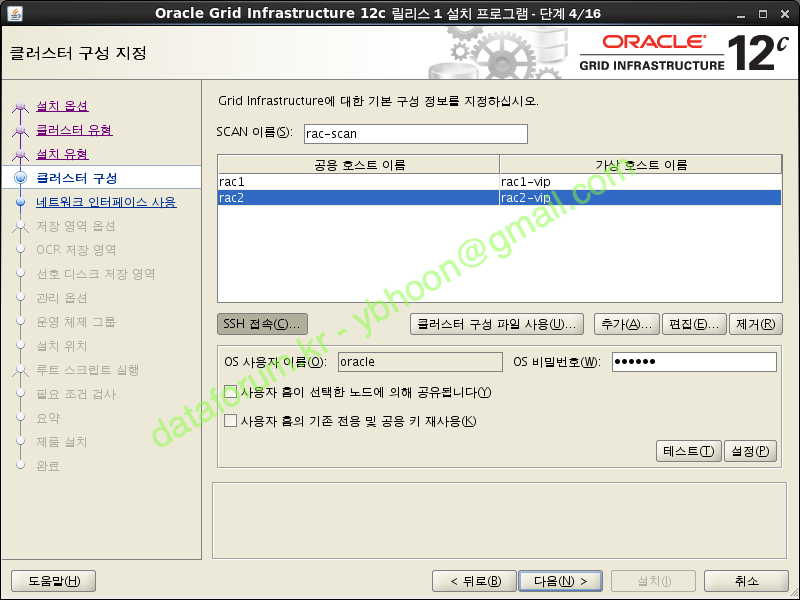Collapse the SSH 접속 section
Viewport: 800px width, 600px height.
pyautogui.click(x=262, y=324)
